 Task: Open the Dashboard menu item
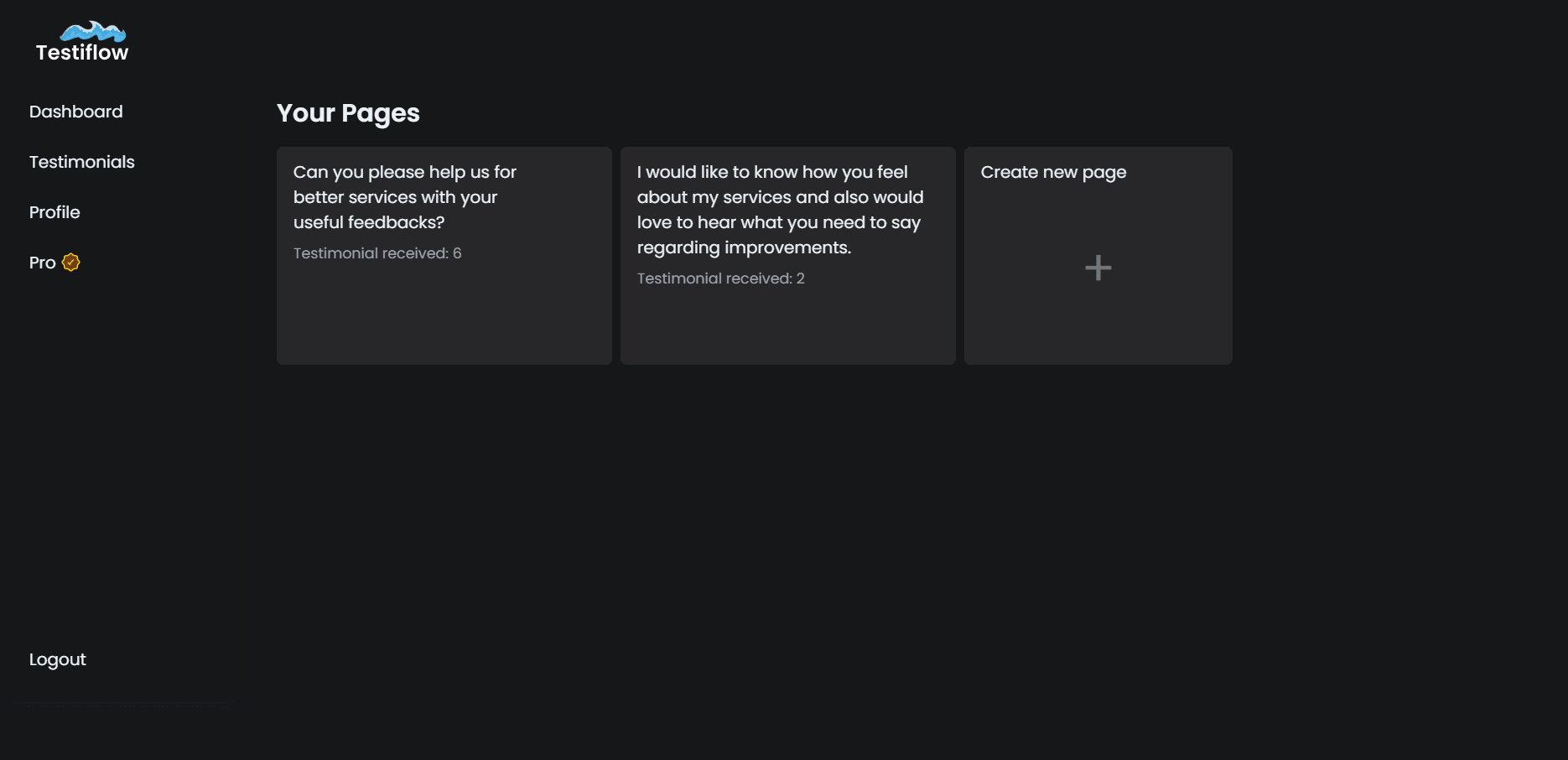[x=75, y=112]
